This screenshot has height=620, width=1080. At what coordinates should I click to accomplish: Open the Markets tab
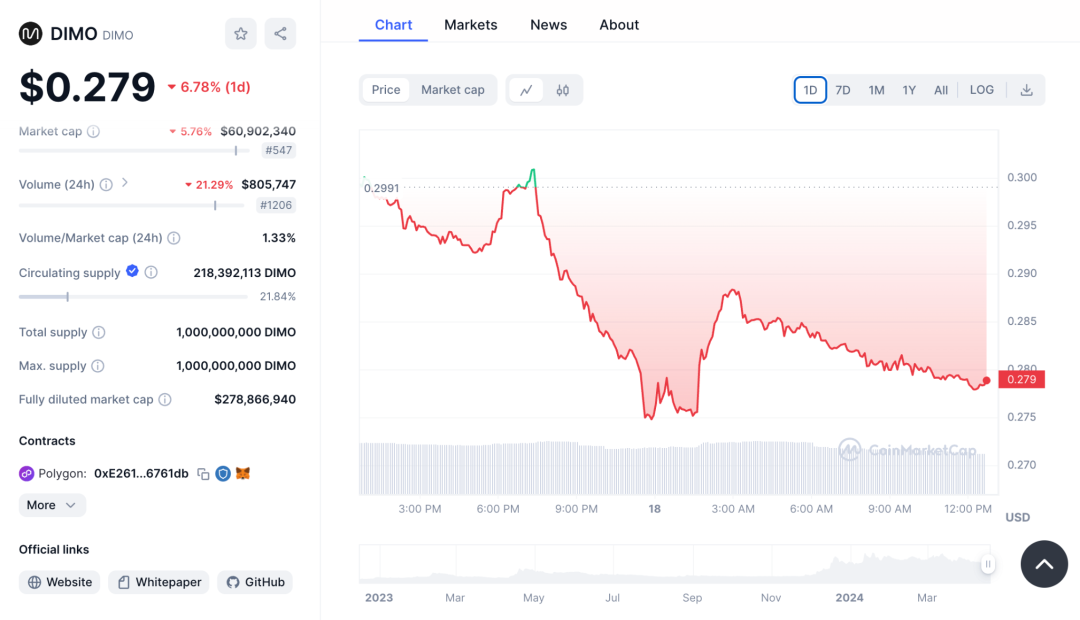[x=470, y=25]
